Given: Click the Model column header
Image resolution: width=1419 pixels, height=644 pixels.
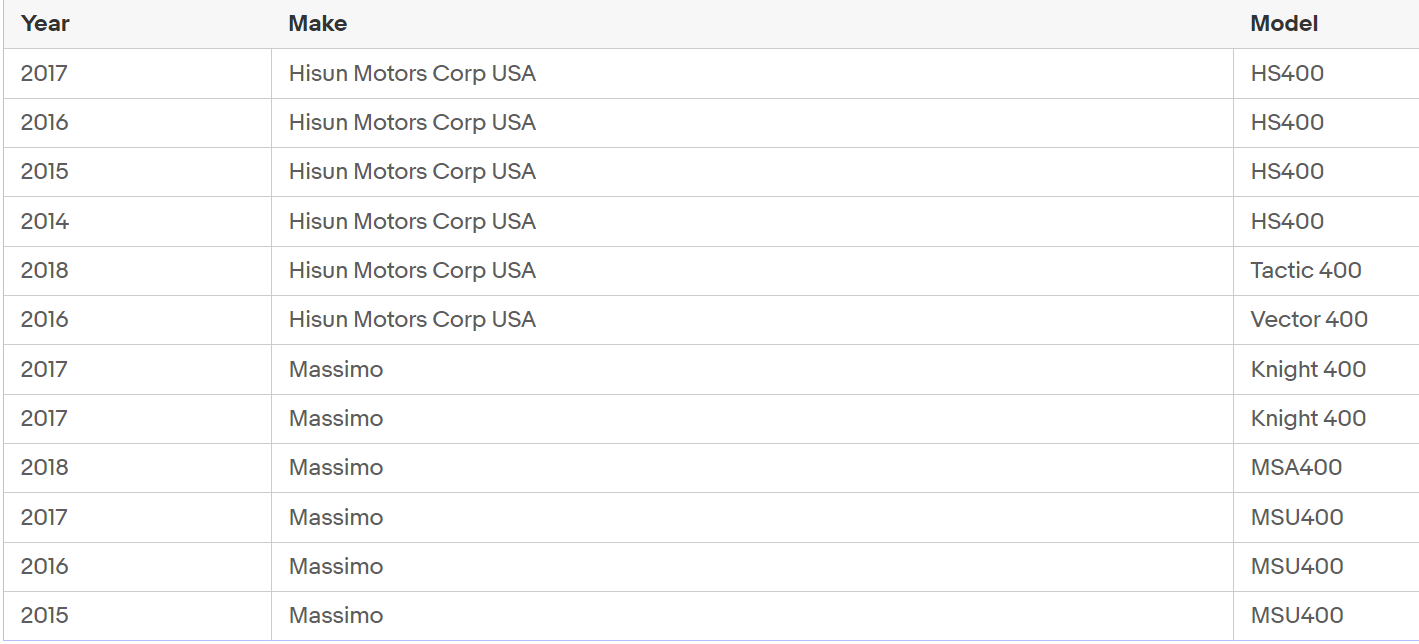Looking at the screenshot, I should click(x=1284, y=23).
